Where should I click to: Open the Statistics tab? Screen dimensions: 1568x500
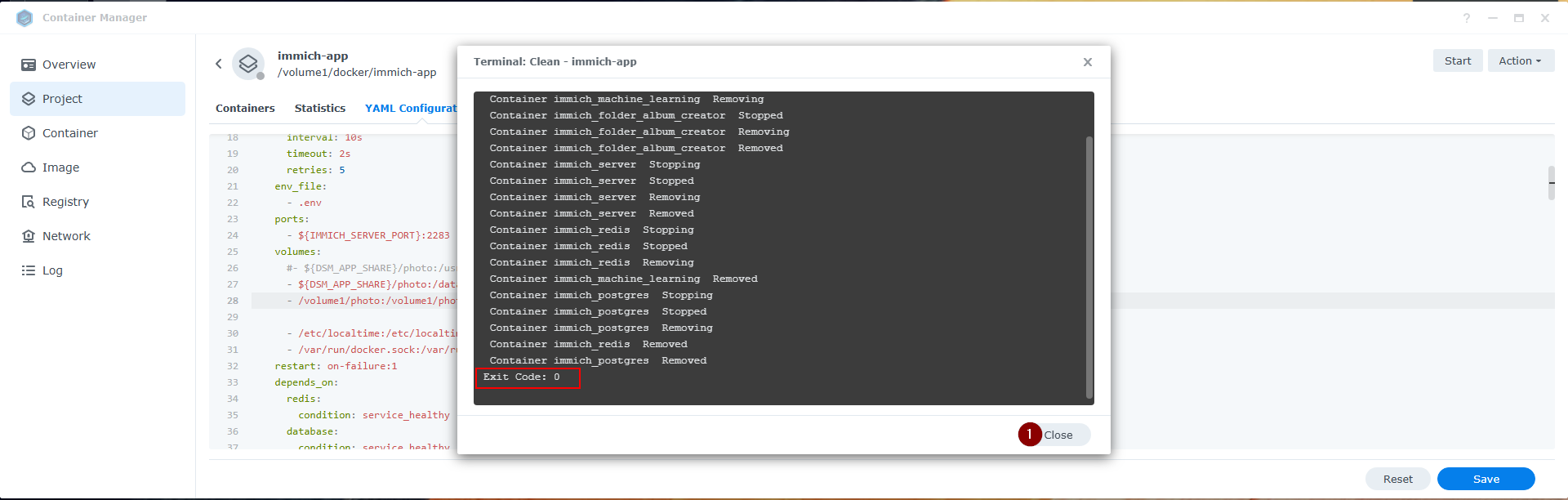point(320,108)
